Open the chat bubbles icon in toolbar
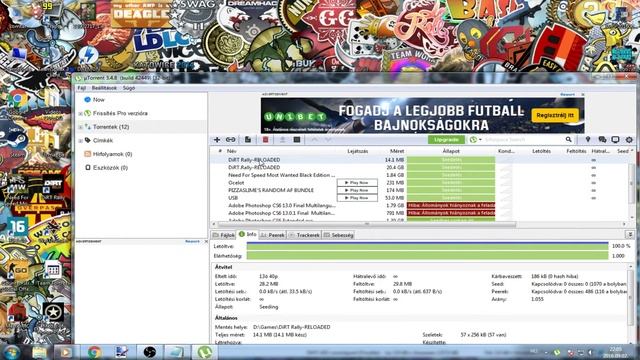The image size is (640, 360). pos(602,140)
